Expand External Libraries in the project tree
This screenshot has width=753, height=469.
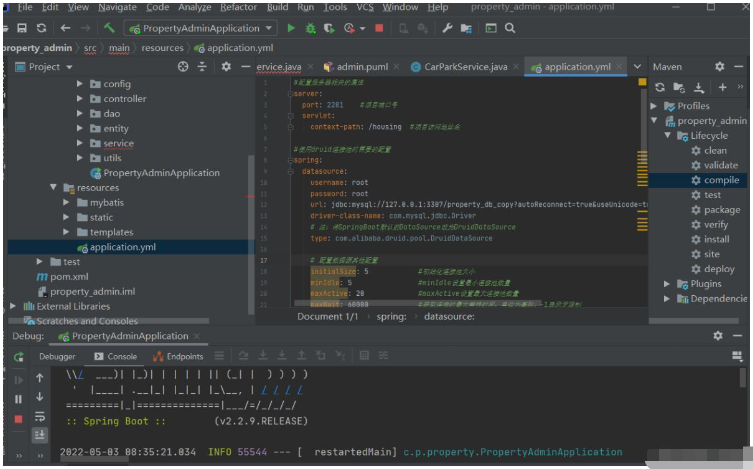[13, 306]
